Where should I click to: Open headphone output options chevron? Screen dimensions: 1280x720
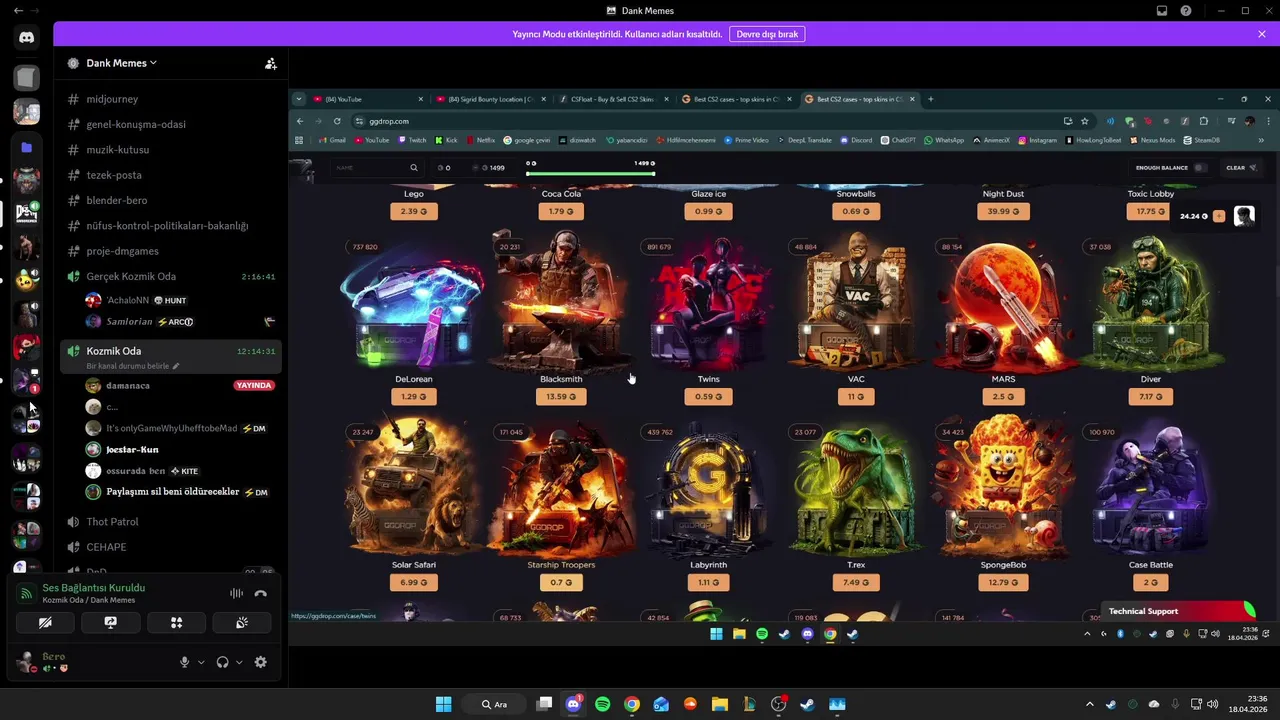(239, 662)
